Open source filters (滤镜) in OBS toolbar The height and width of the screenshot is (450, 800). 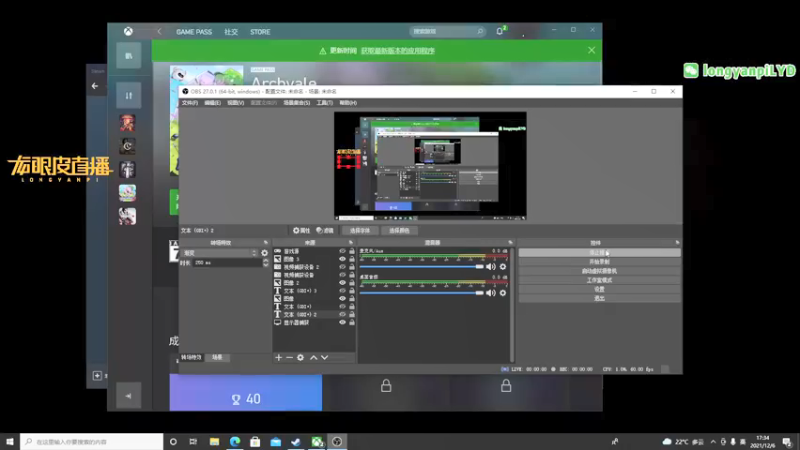tap(325, 231)
